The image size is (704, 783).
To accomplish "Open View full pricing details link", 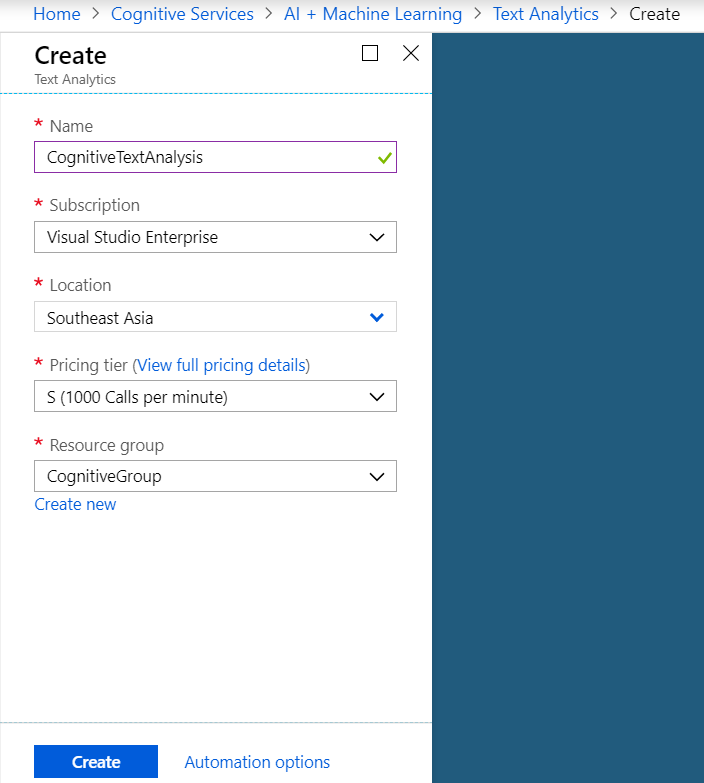I will 221,365.
